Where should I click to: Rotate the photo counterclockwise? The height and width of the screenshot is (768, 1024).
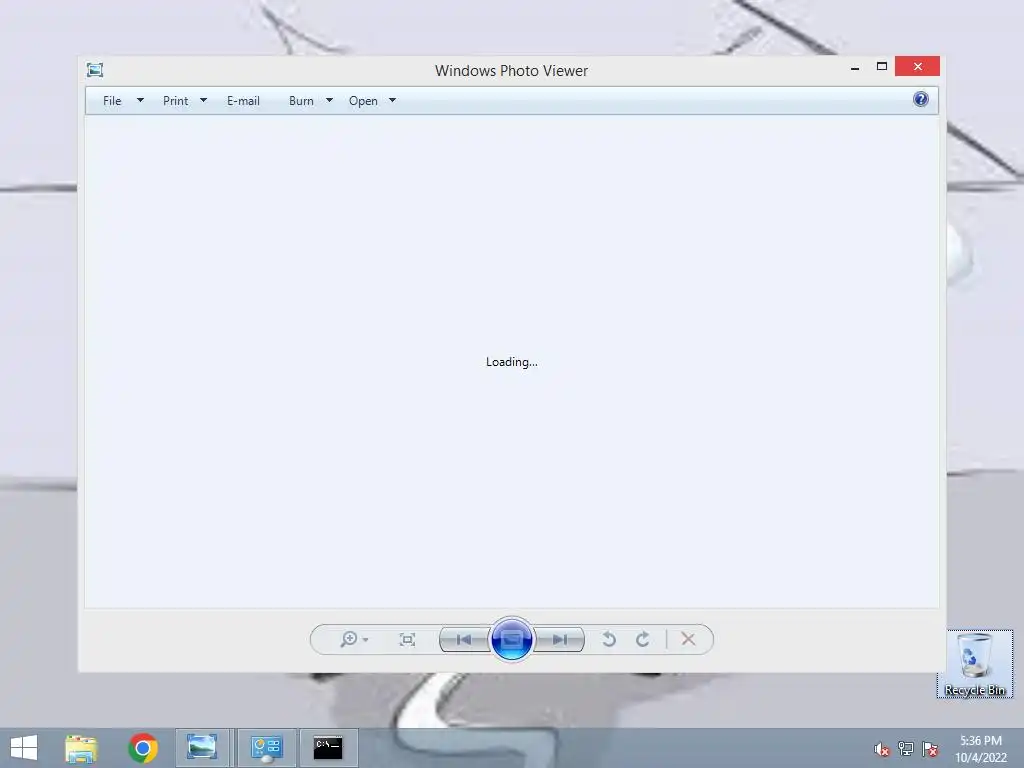[x=609, y=639]
